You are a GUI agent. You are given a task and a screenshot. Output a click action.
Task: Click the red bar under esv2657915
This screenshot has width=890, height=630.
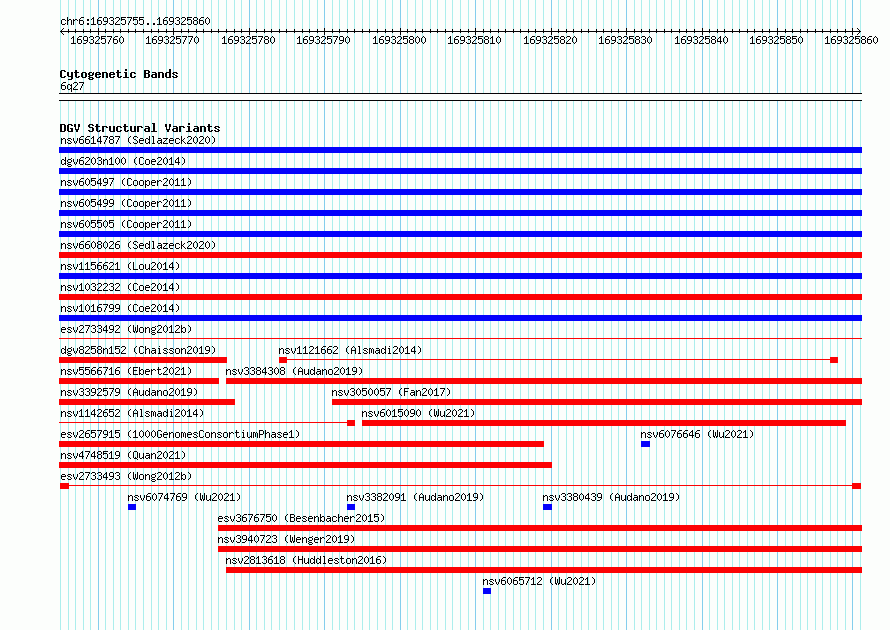(x=301, y=444)
